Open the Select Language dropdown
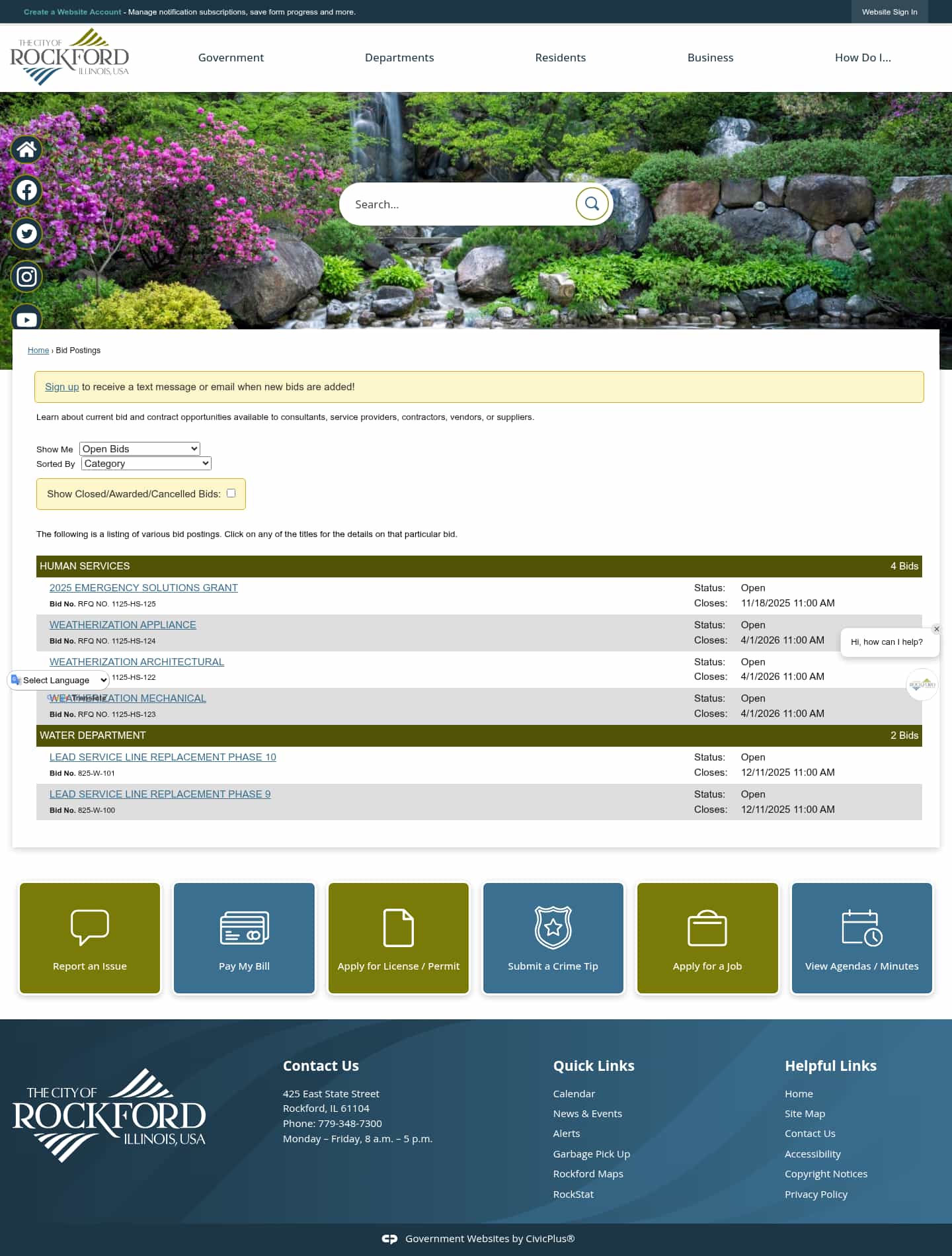 (x=58, y=680)
